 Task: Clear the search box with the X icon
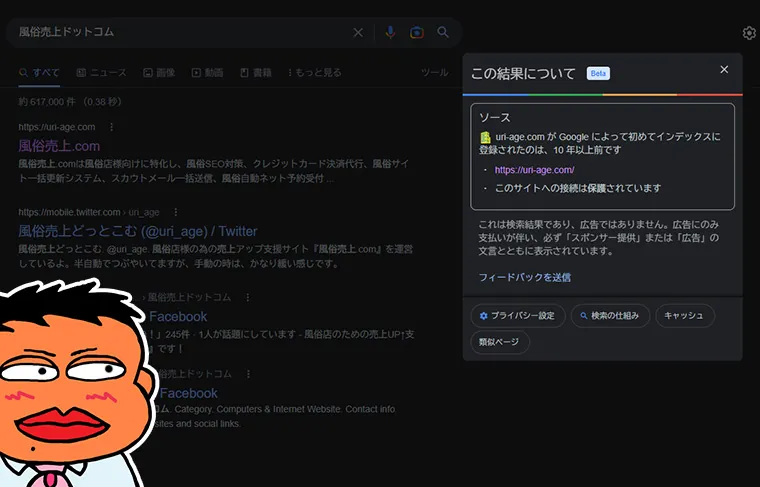coord(358,32)
